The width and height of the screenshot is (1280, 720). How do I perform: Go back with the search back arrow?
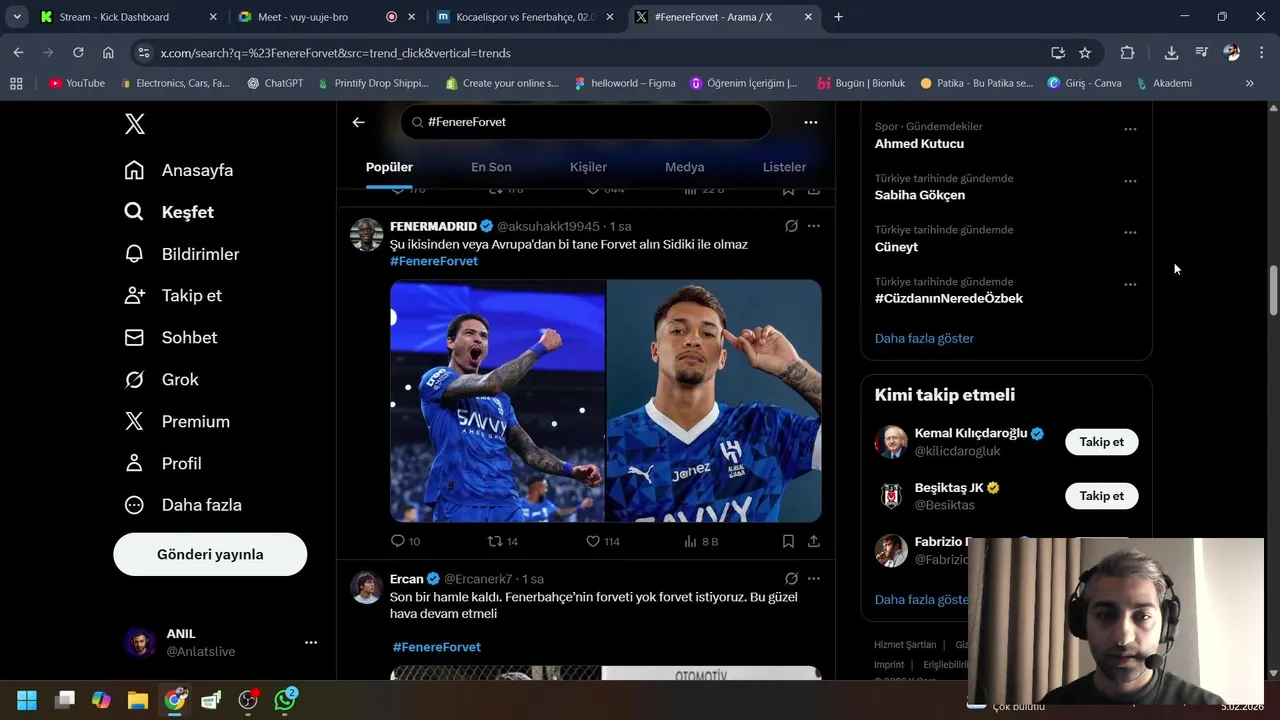pyautogui.click(x=359, y=122)
